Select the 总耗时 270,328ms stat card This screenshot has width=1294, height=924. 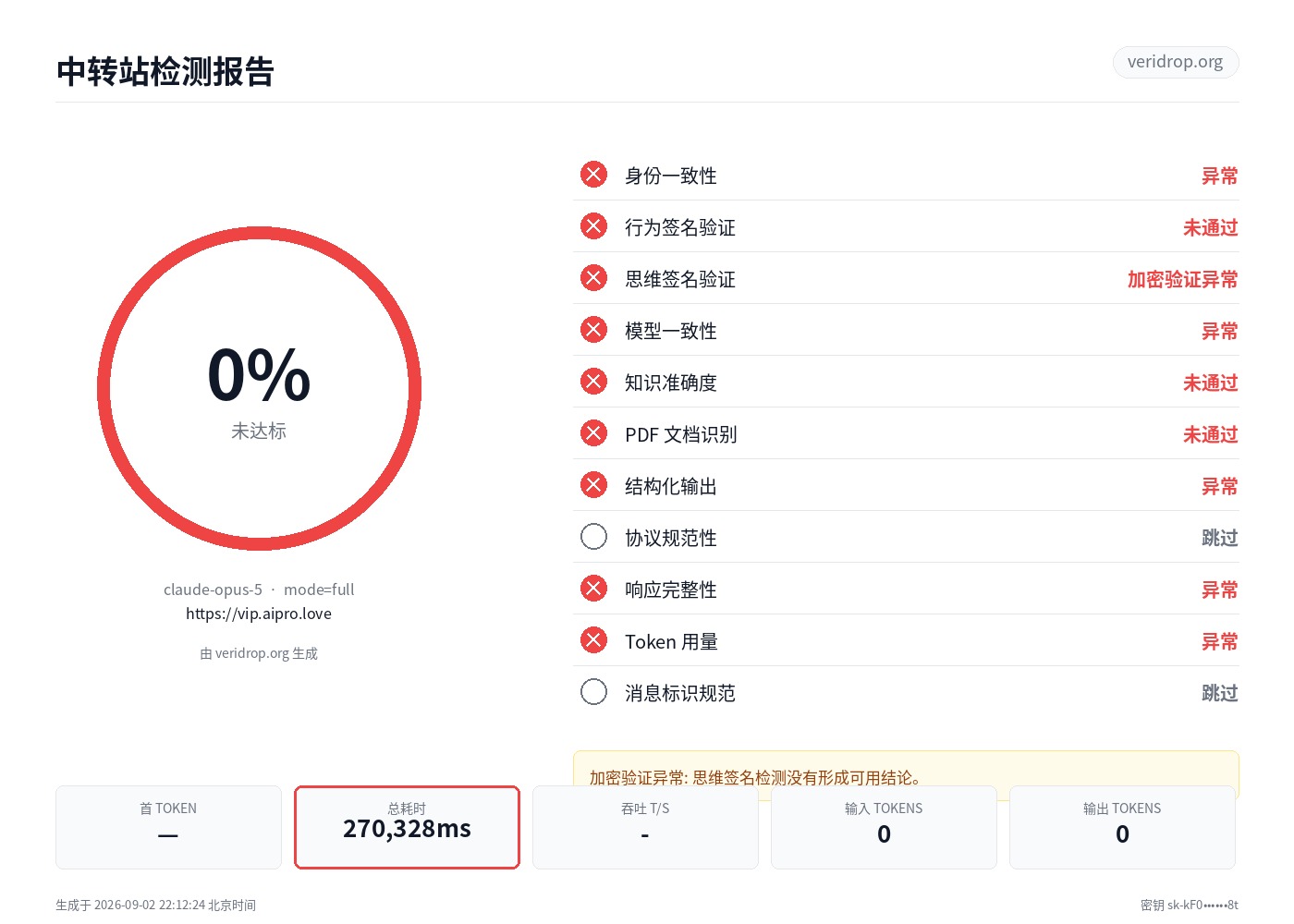coord(407,827)
